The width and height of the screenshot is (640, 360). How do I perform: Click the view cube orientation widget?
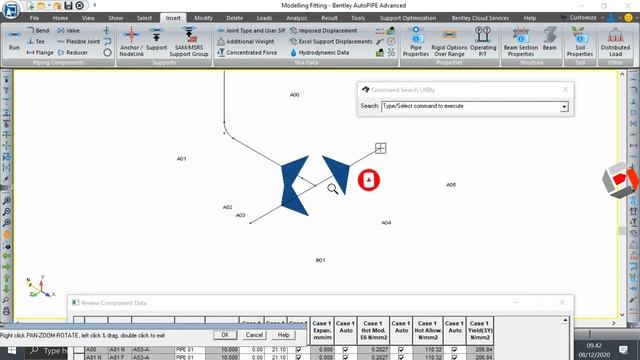click(x=620, y=180)
